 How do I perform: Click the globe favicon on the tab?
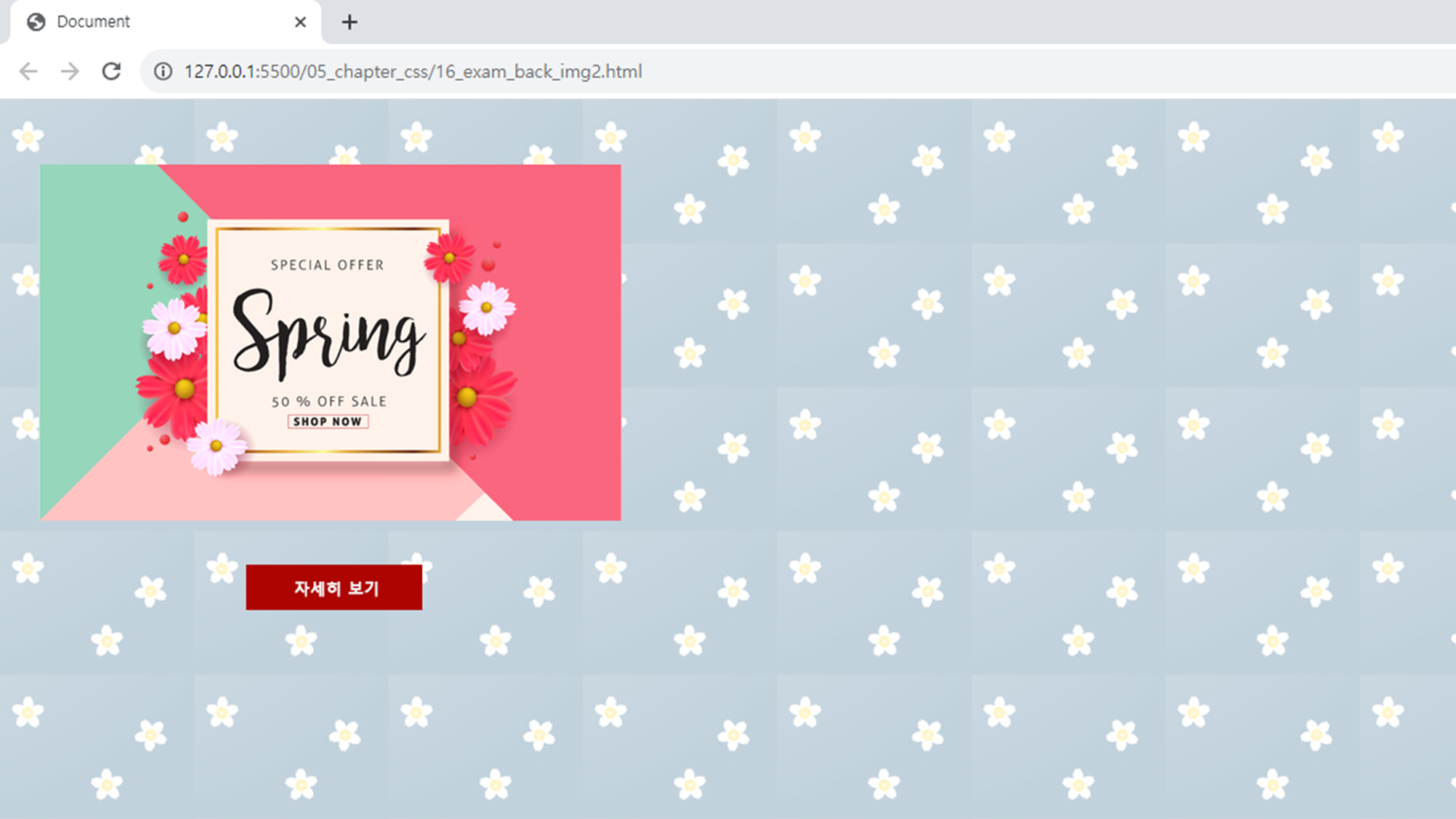pyautogui.click(x=36, y=23)
